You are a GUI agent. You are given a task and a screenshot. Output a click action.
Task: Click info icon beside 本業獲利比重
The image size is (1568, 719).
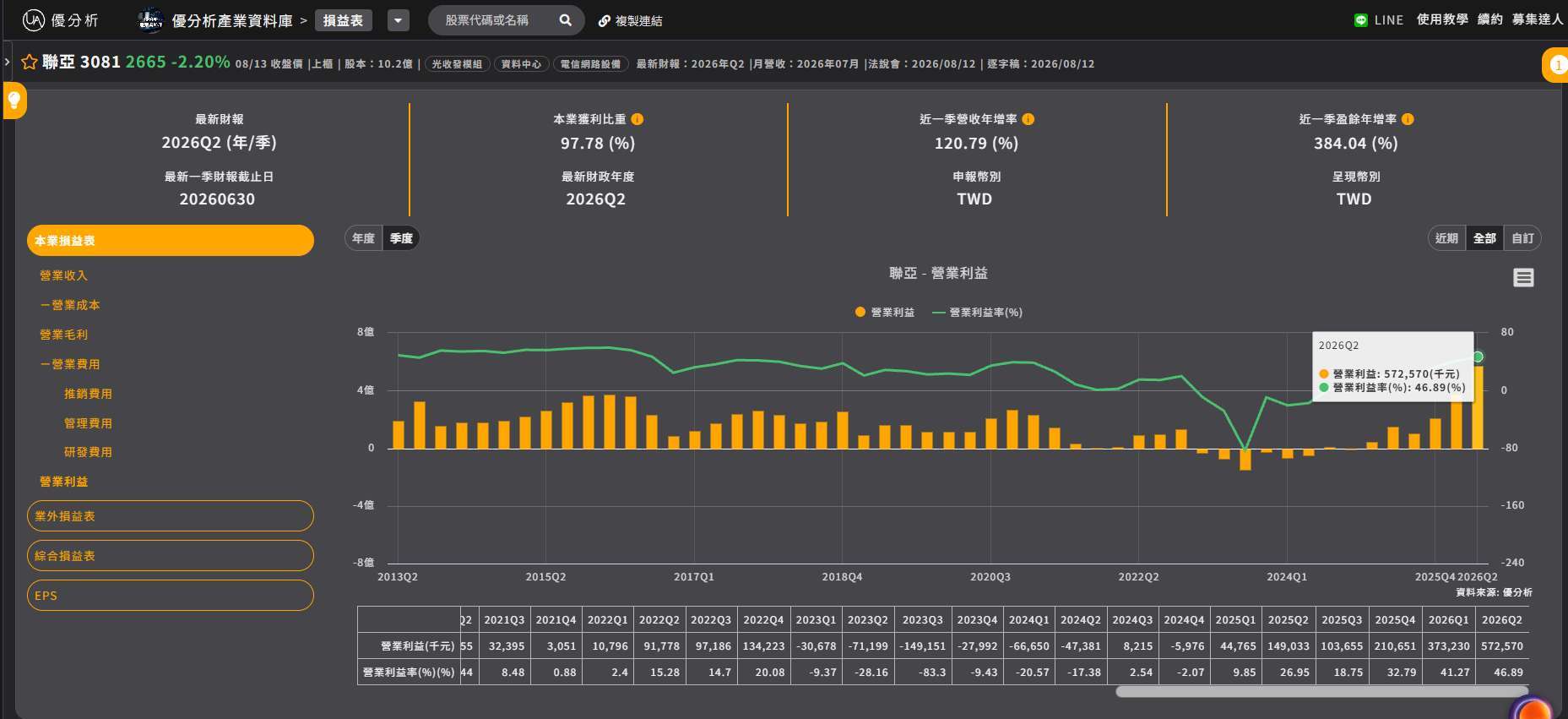pyautogui.click(x=638, y=119)
